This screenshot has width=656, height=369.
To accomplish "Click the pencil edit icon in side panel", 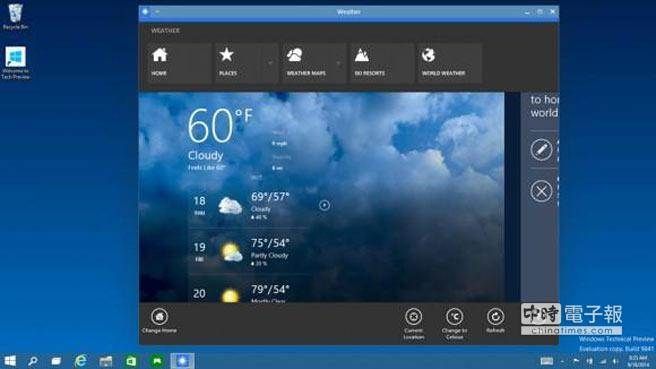I will click(541, 150).
